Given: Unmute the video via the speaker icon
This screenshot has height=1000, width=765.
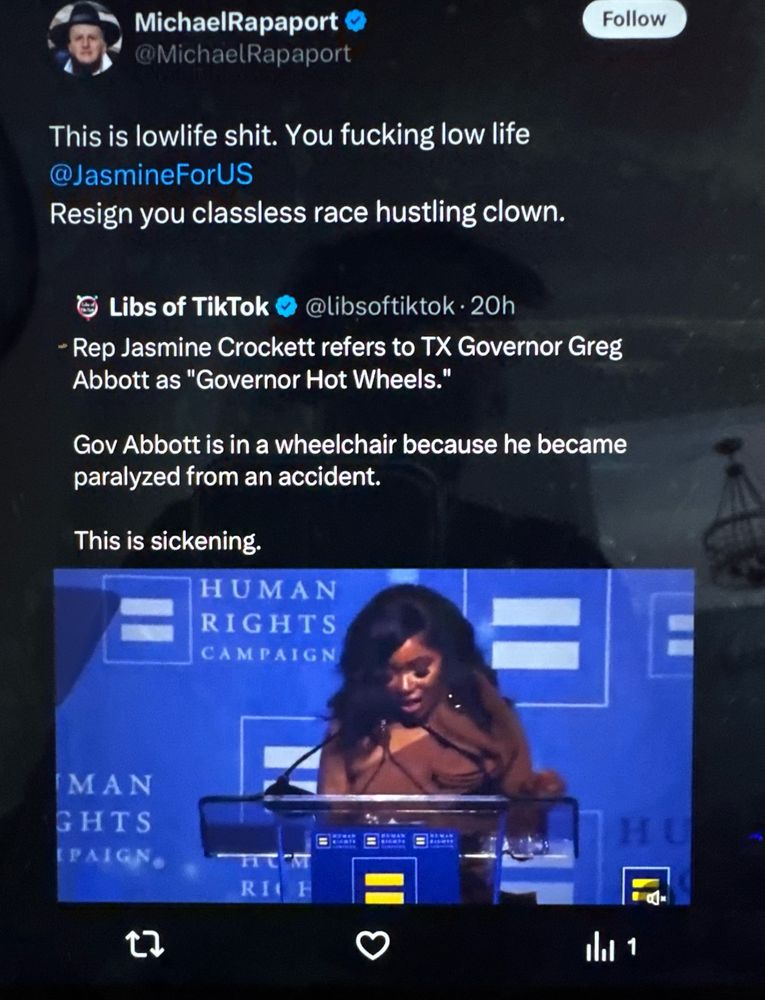Looking at the screenshot, I should coord(657,897).
